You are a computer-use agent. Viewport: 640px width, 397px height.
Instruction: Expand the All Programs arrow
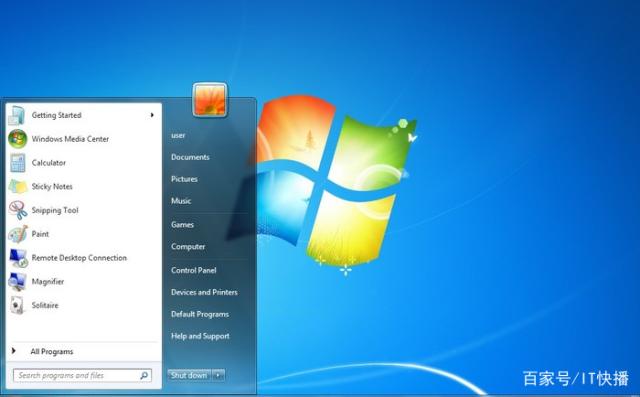click(x=13, y=351)
